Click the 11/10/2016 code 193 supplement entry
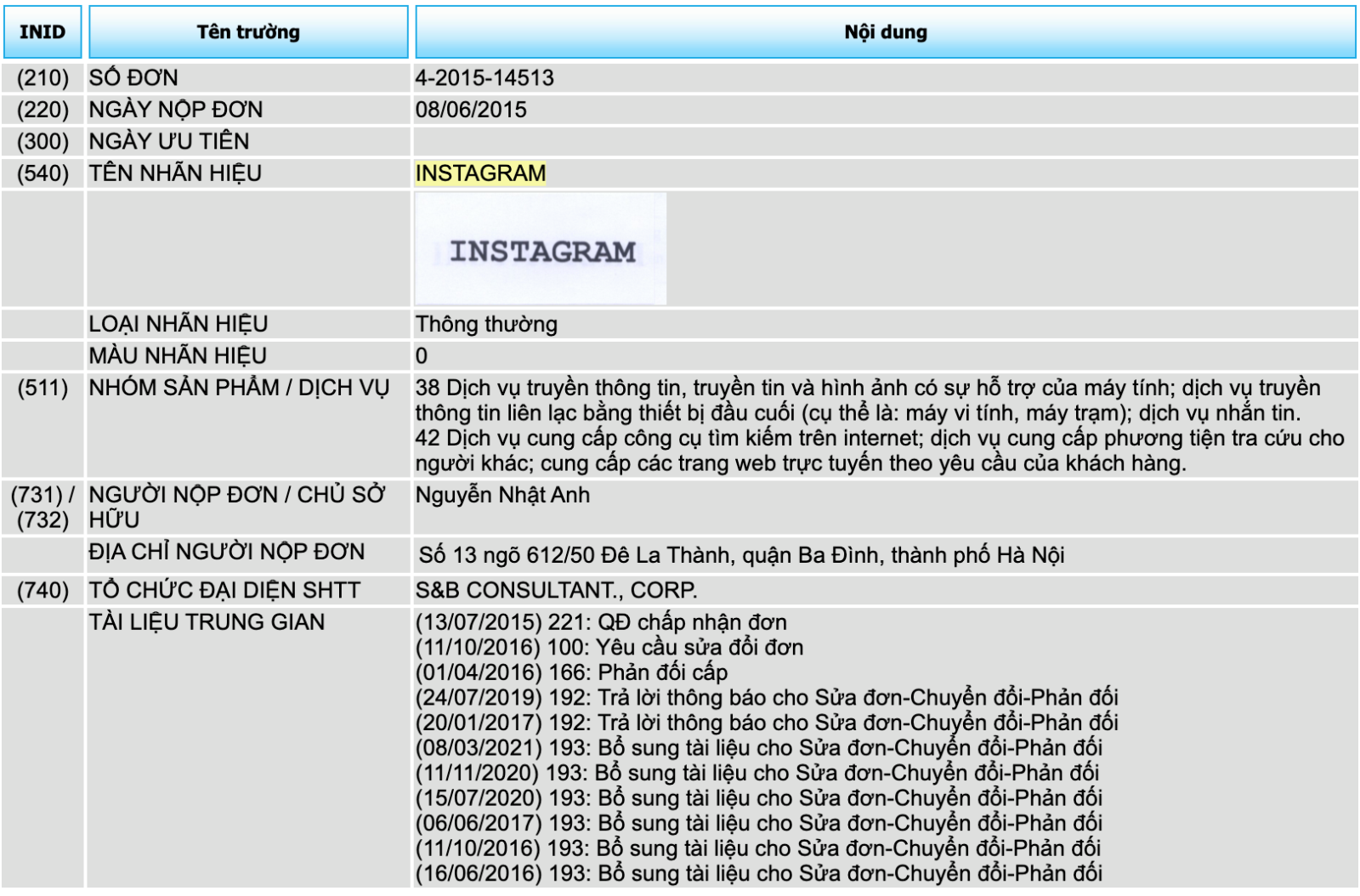This screenshot has width=1360, height=896. pyautogui.click(x=758, y=848)
